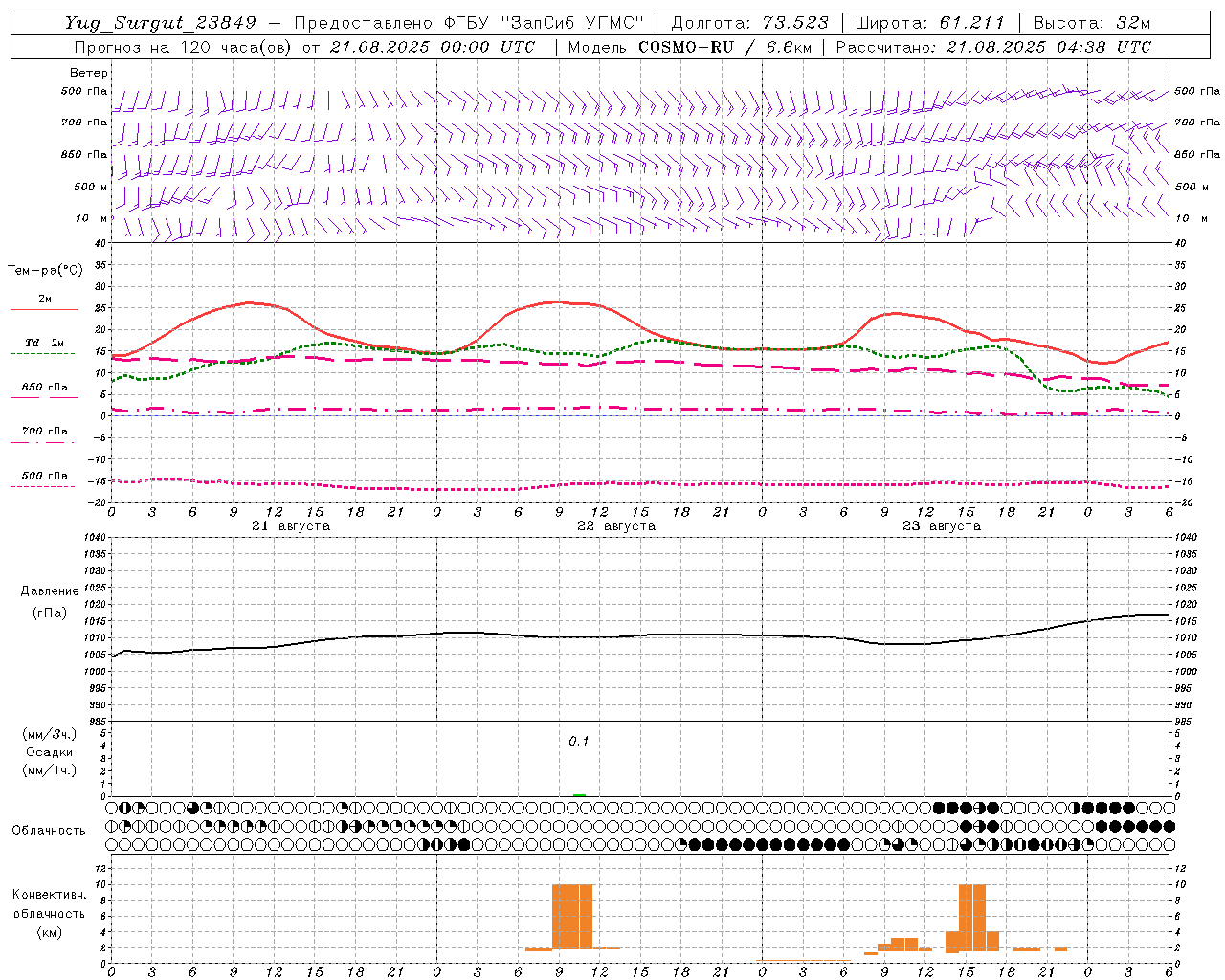This screenshot has width=1225, height=980.
Task: Select the "Прогноз на 120 часа(ов)" text
Action: pyautogui.click(x=185, y=47)
